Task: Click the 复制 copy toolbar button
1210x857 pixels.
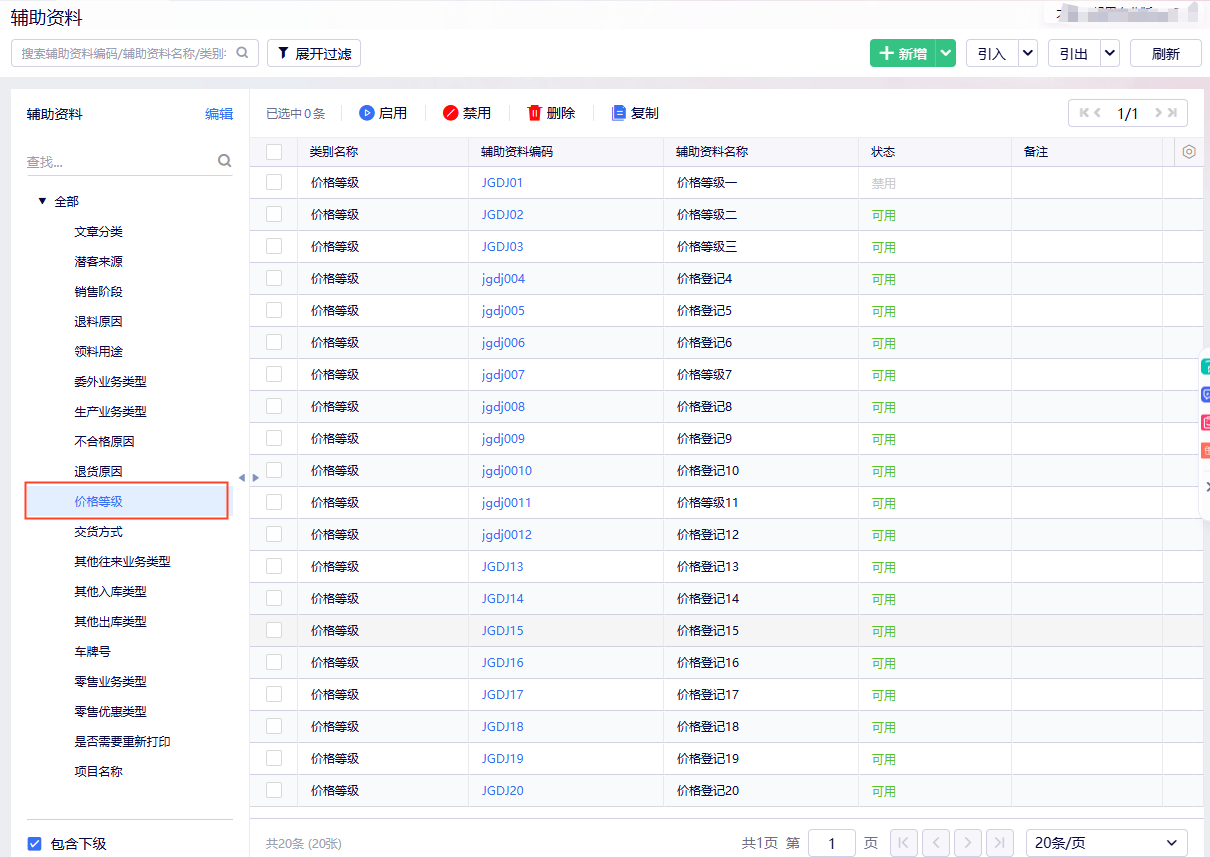Action: point(635,113)
